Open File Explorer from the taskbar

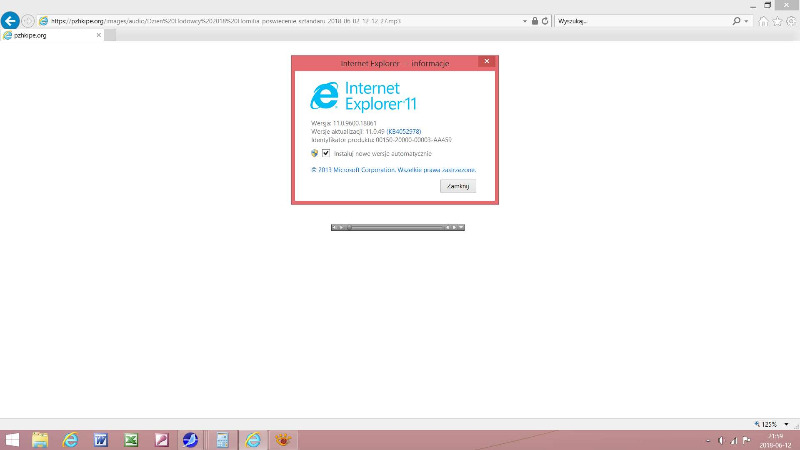click(40, 440)
